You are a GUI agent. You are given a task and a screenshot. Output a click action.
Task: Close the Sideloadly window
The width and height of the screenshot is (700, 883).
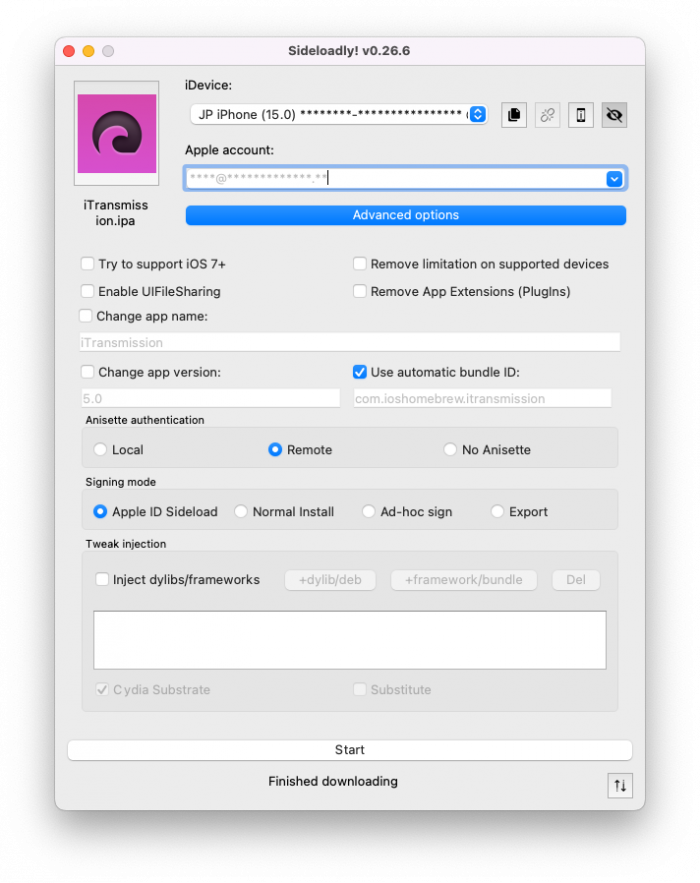click(x=69, y=51)
